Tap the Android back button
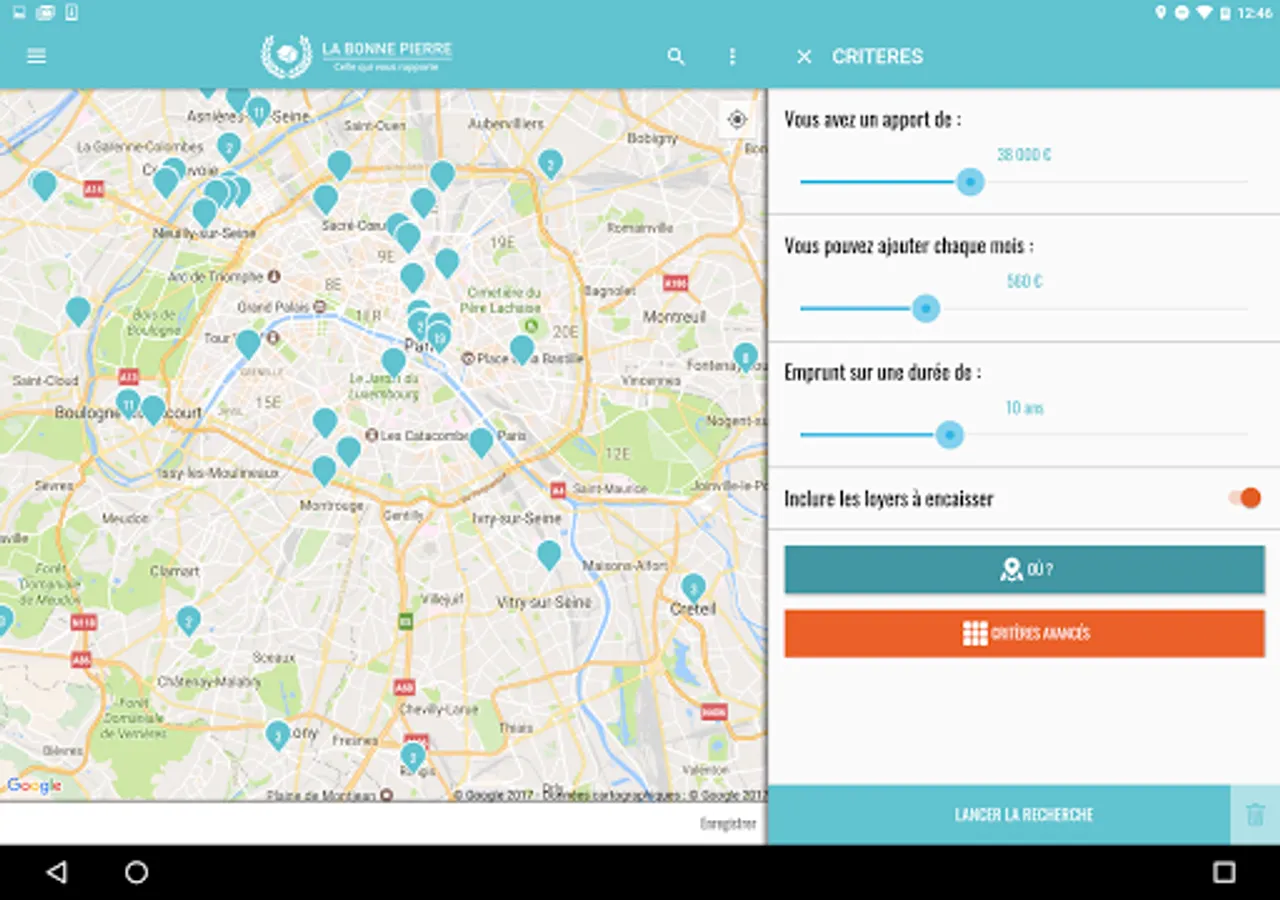This screenshot has width=1280, height=900. pos(57,872)
